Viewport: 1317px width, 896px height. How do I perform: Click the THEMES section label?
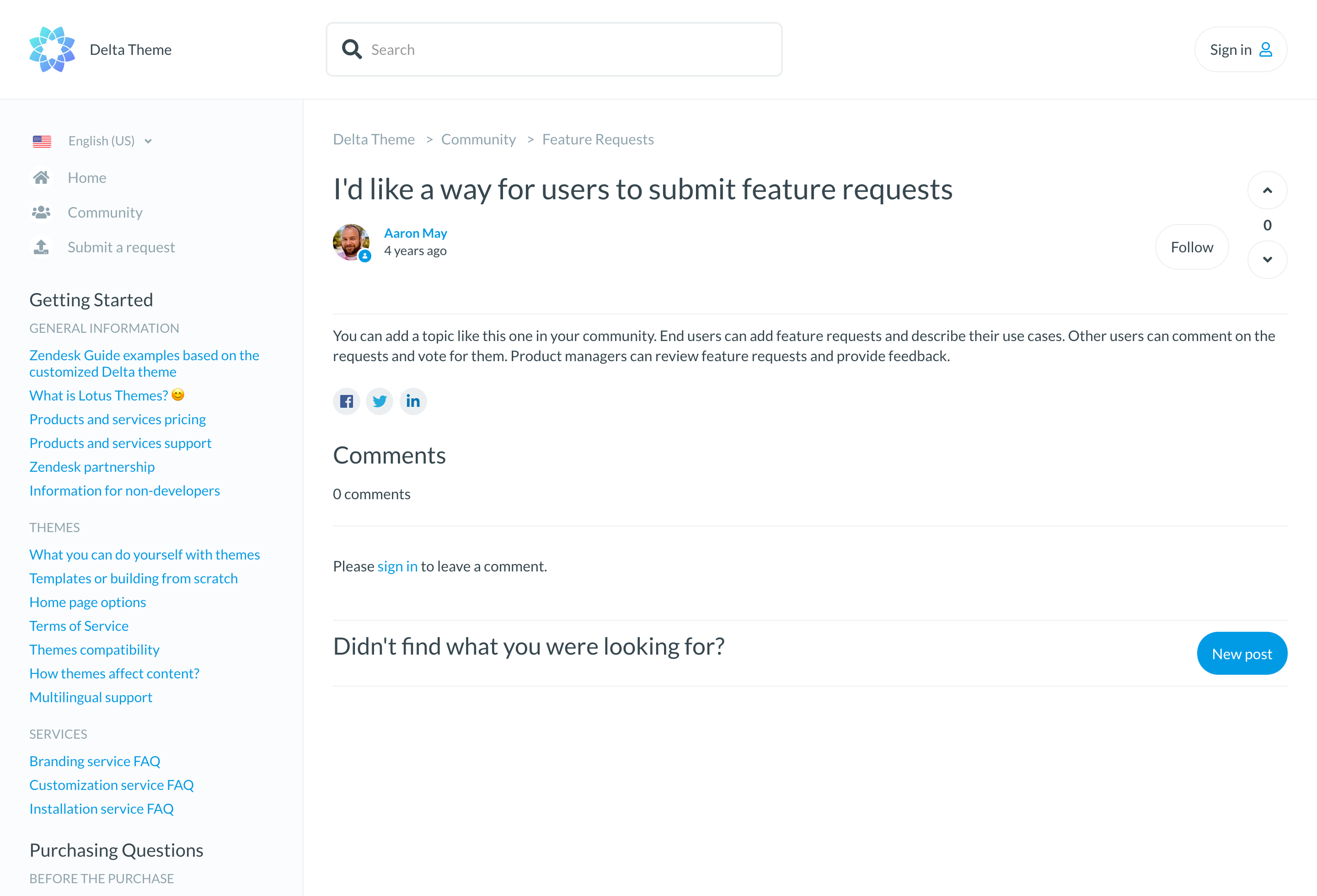[x=54, y=528]
